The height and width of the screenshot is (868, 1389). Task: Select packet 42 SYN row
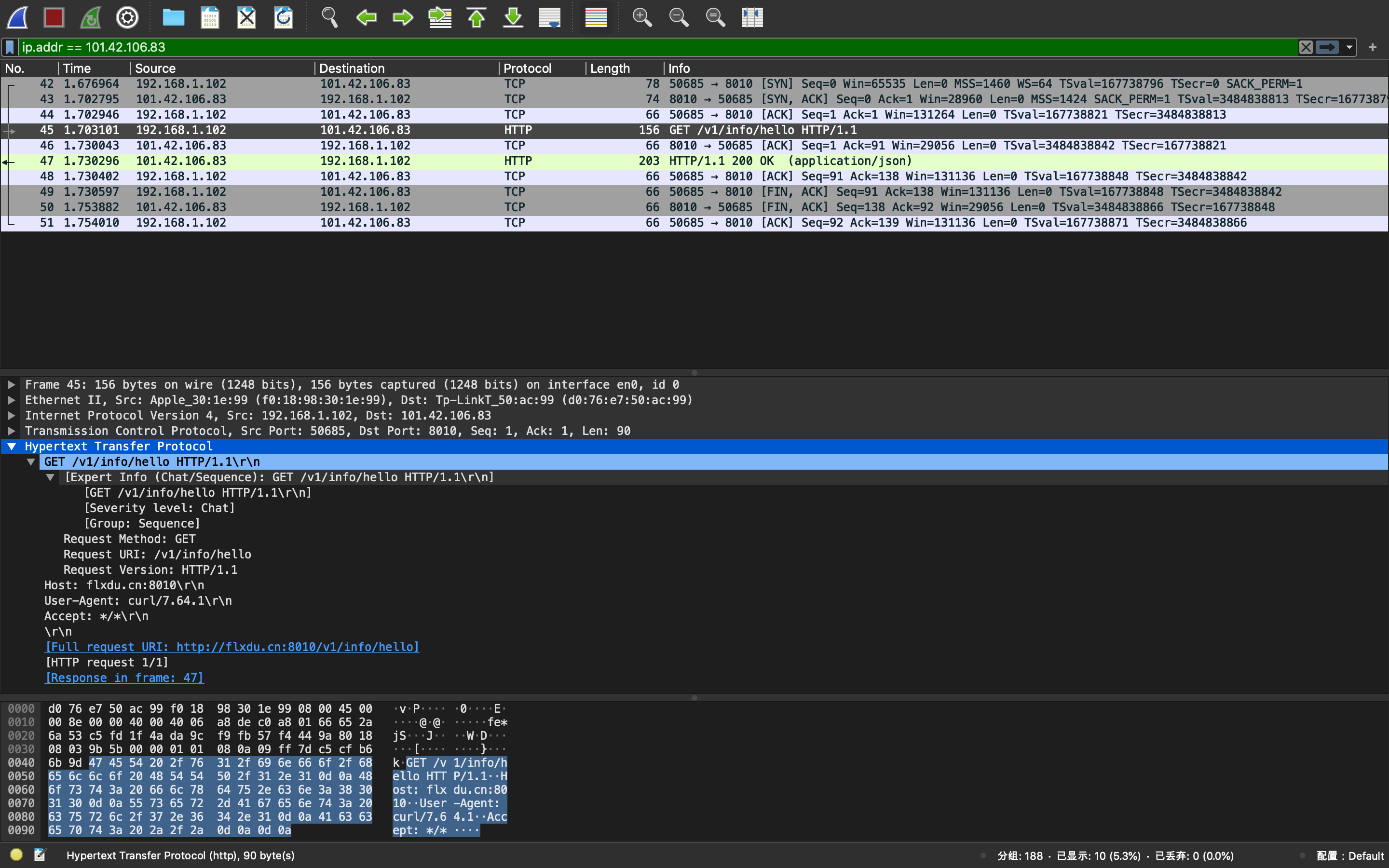click(694, 84)
